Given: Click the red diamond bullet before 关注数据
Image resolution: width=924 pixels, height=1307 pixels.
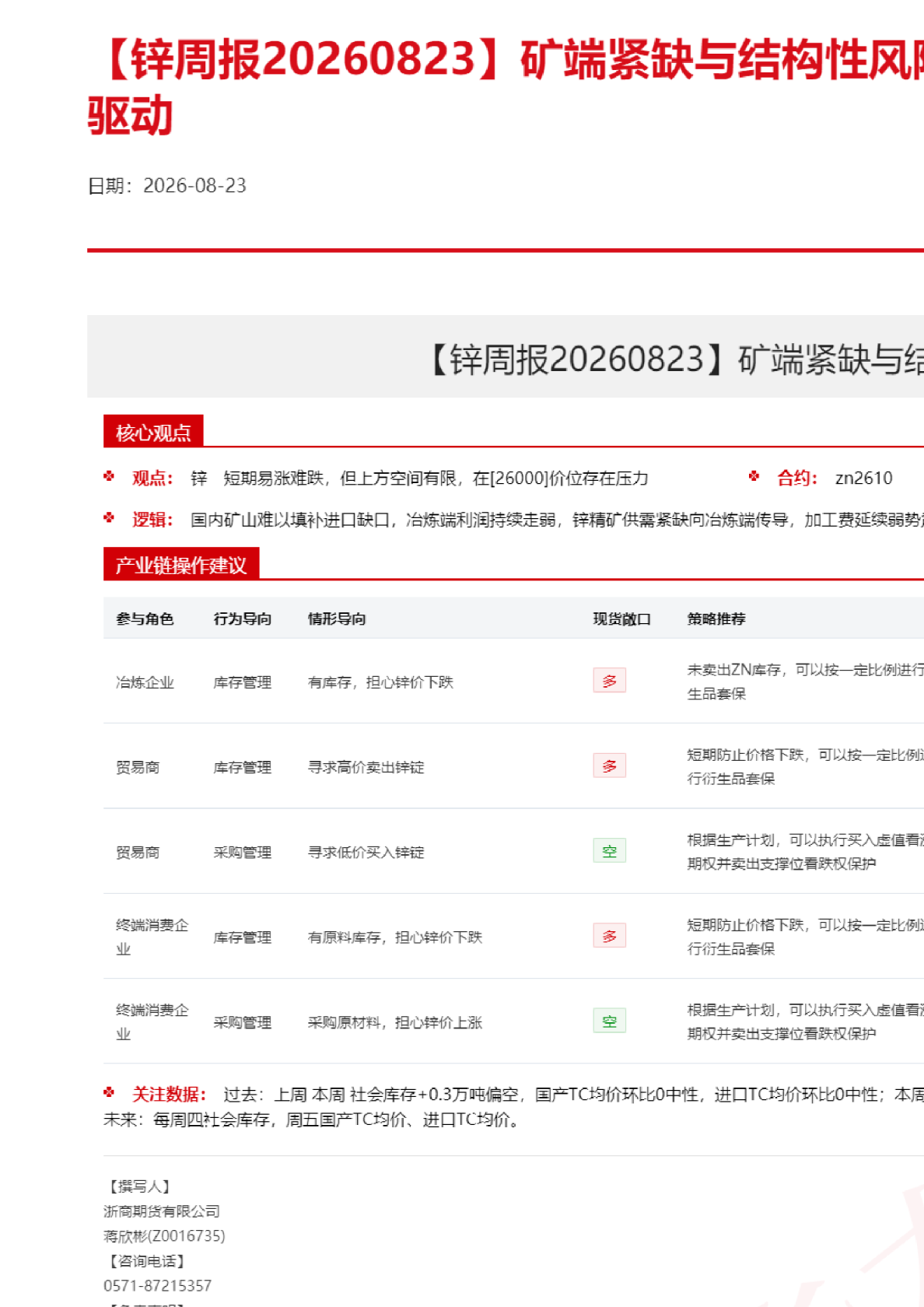Looking at the screenshot, I should point(109,1092).
